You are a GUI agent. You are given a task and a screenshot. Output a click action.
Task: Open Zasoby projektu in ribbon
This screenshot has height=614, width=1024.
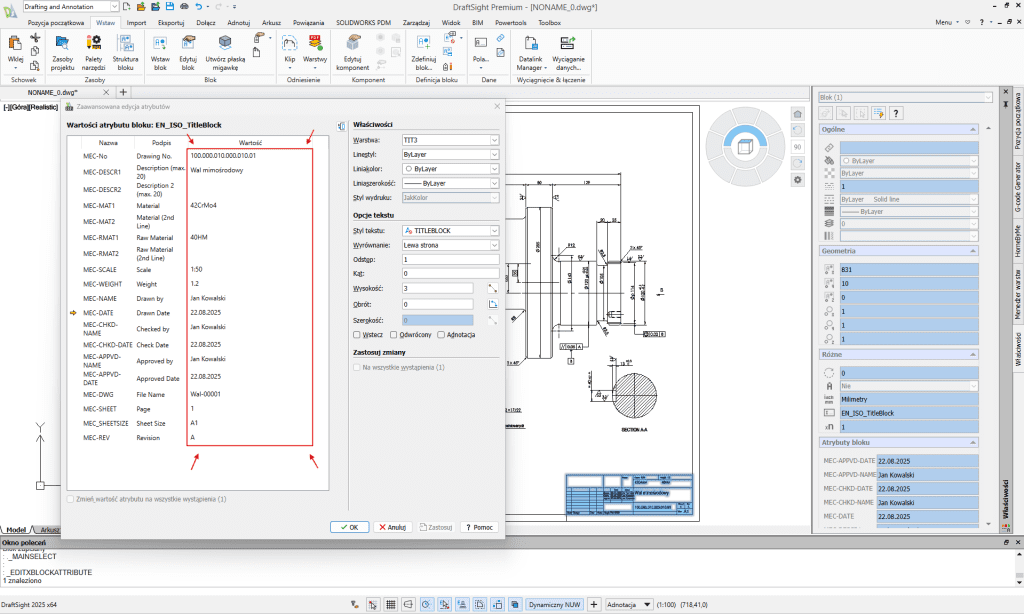click(62, 52)
